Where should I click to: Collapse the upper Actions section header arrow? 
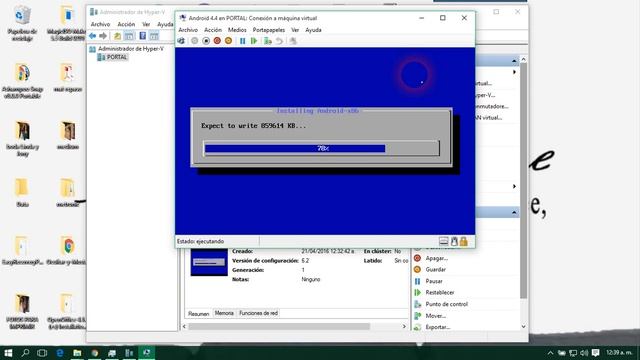point(514,61)
